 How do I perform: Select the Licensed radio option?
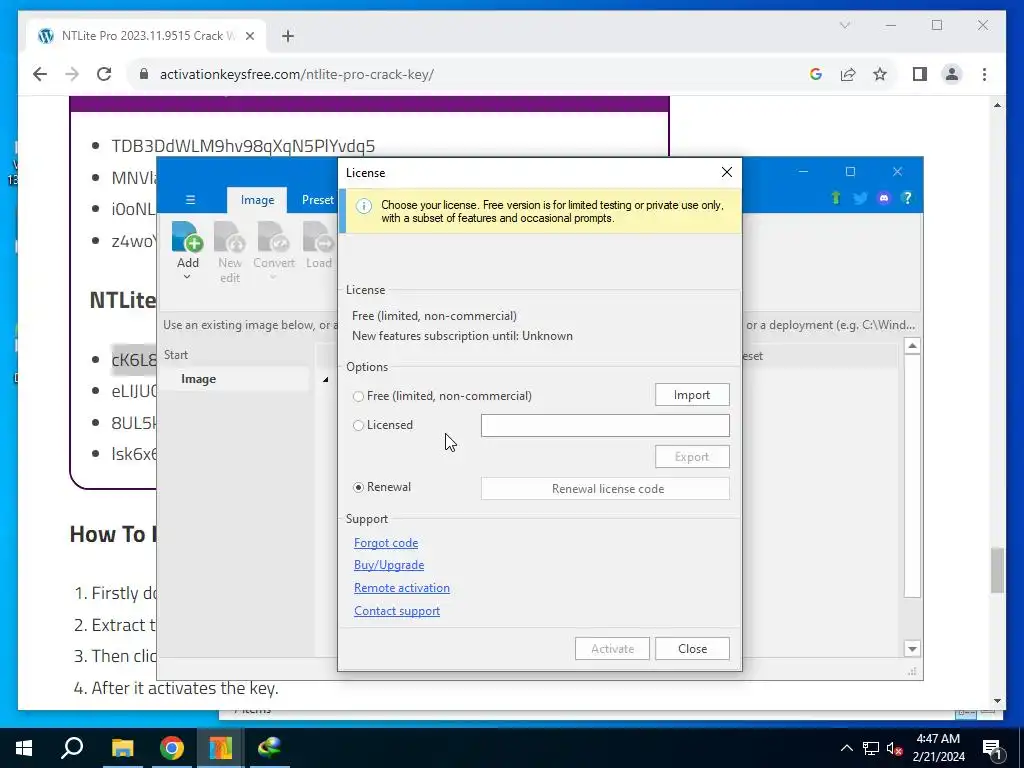pyautogui.click(x=358, y=426)
